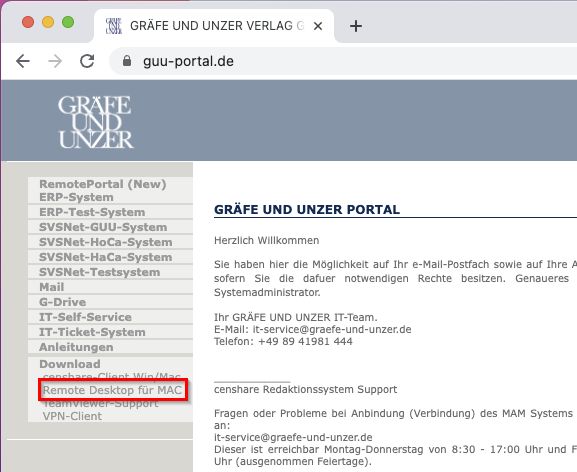Open a new tab with plus button
The image size is (577, 472).
pyautogui.click(x=356, y=26)
